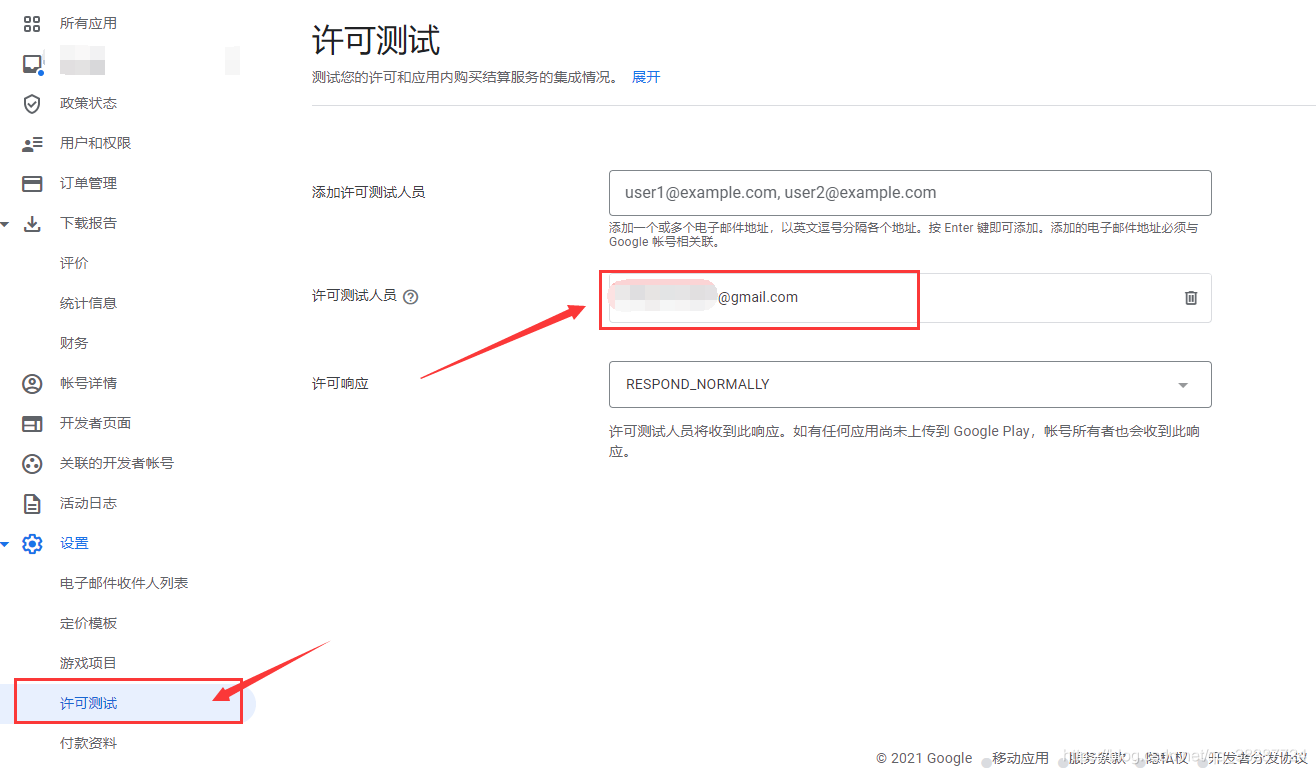Screen dimensions: 1316x774
Task: 点击垃圾桶图标删除测试人员邮箱
Action: coord(1190,297)
